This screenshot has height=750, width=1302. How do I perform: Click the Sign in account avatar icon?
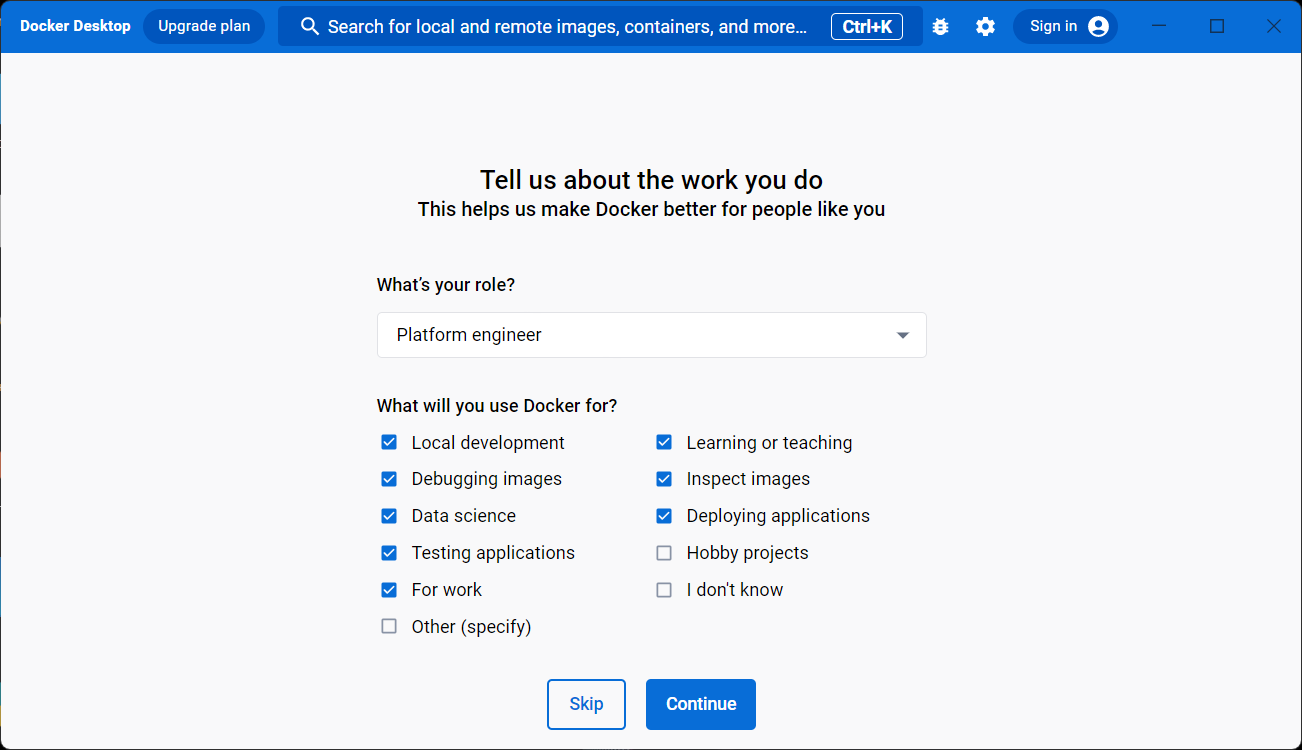coord(1098,27)
